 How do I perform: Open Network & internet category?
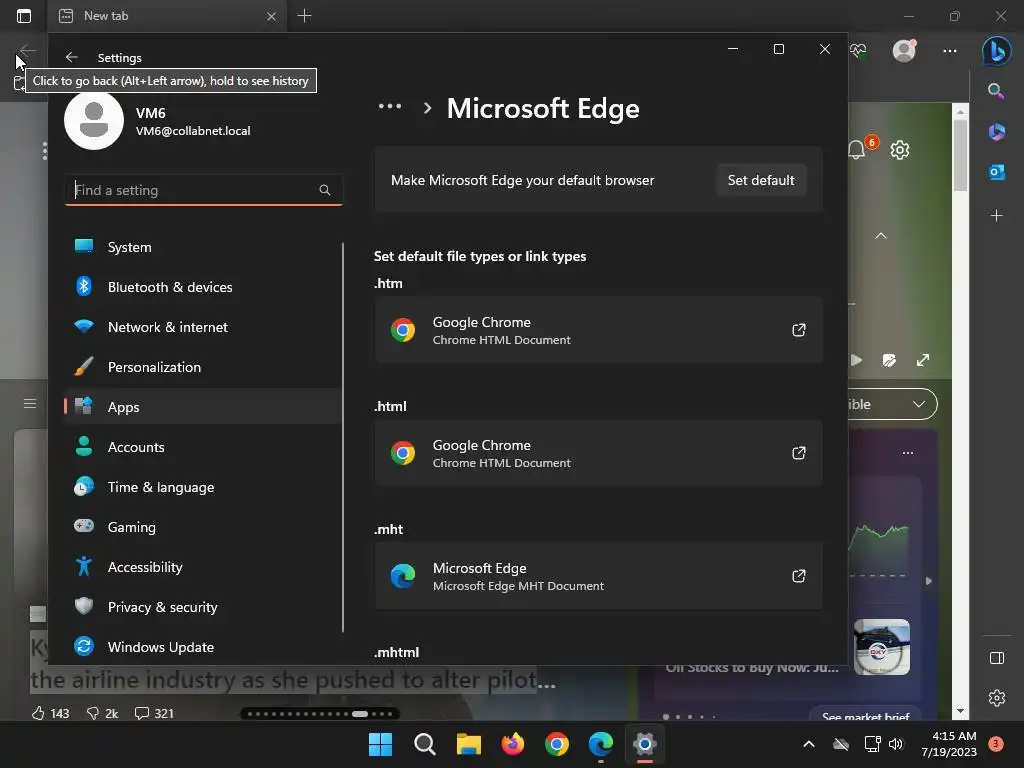pyautogui.click(x=203, y=327)
